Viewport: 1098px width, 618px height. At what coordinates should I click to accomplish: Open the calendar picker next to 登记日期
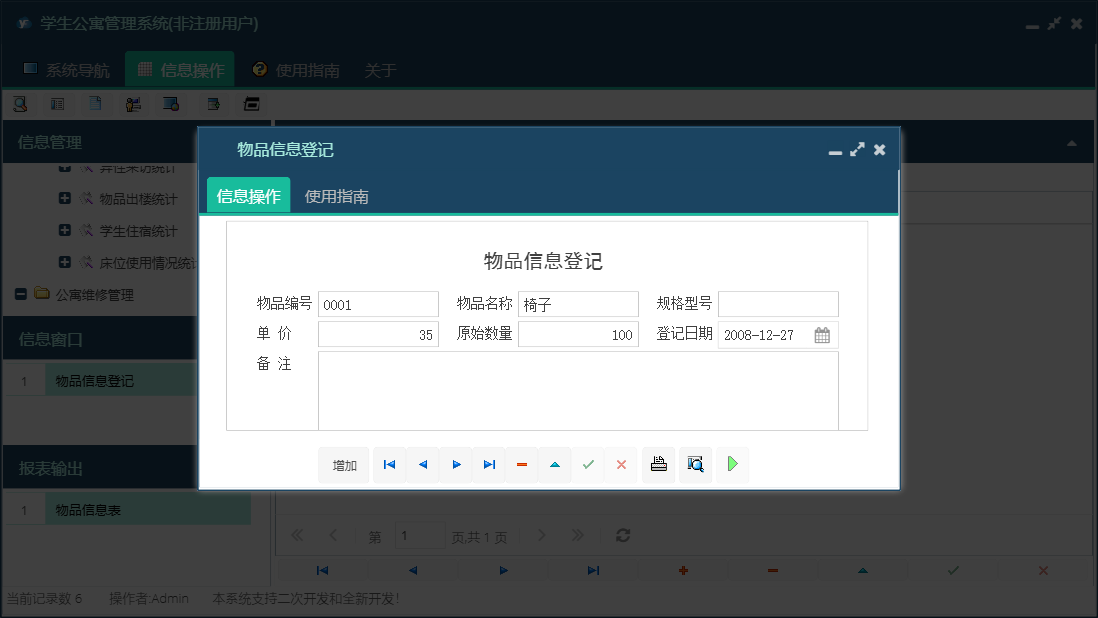(x=822, y=334)
